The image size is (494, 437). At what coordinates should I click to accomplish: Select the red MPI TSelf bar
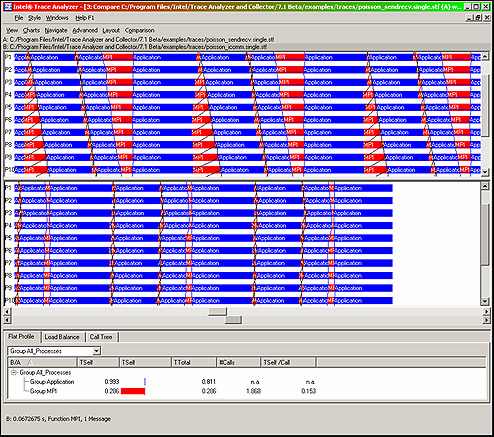coord(133,391)
